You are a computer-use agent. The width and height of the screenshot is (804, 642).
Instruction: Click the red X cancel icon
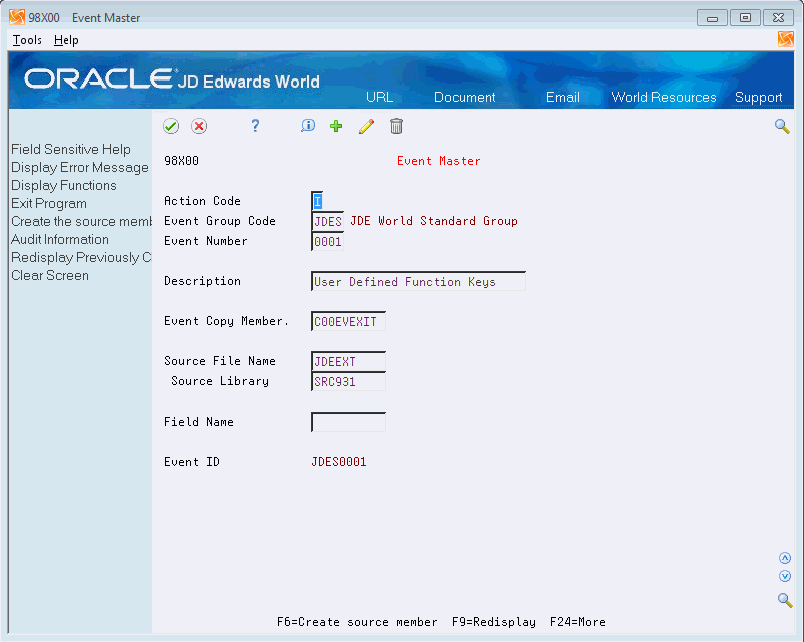199,126
